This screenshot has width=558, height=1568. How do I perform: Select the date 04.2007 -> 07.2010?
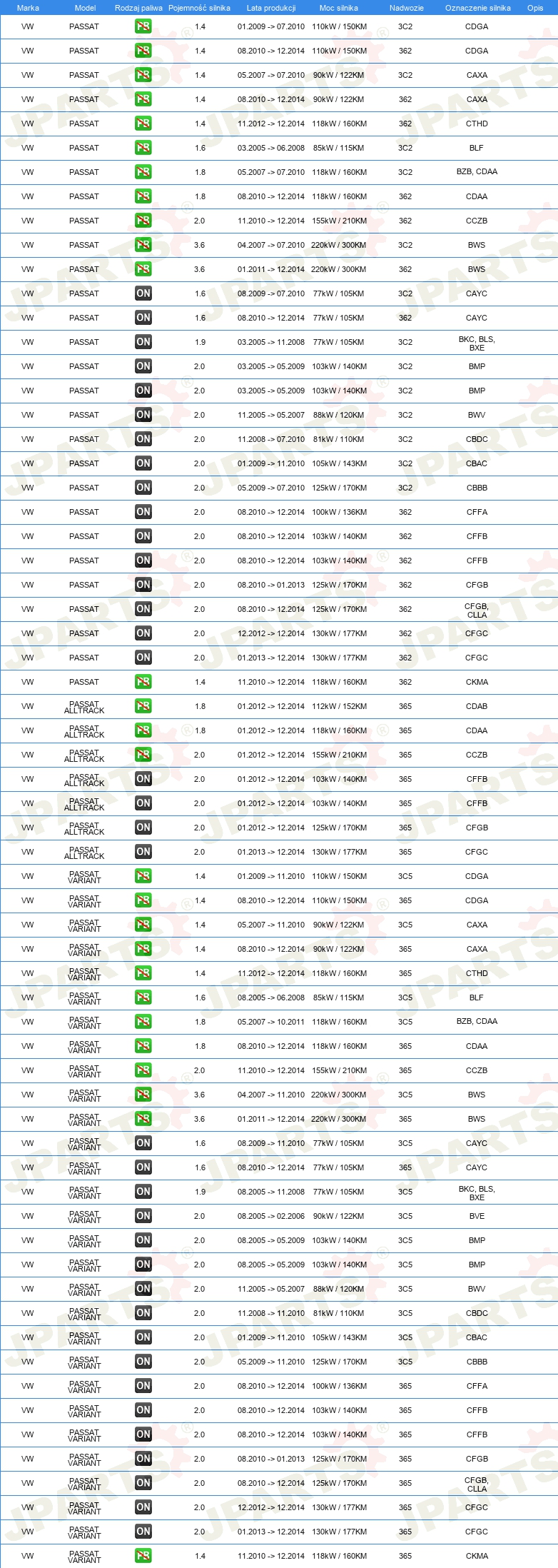pos(271,245)
